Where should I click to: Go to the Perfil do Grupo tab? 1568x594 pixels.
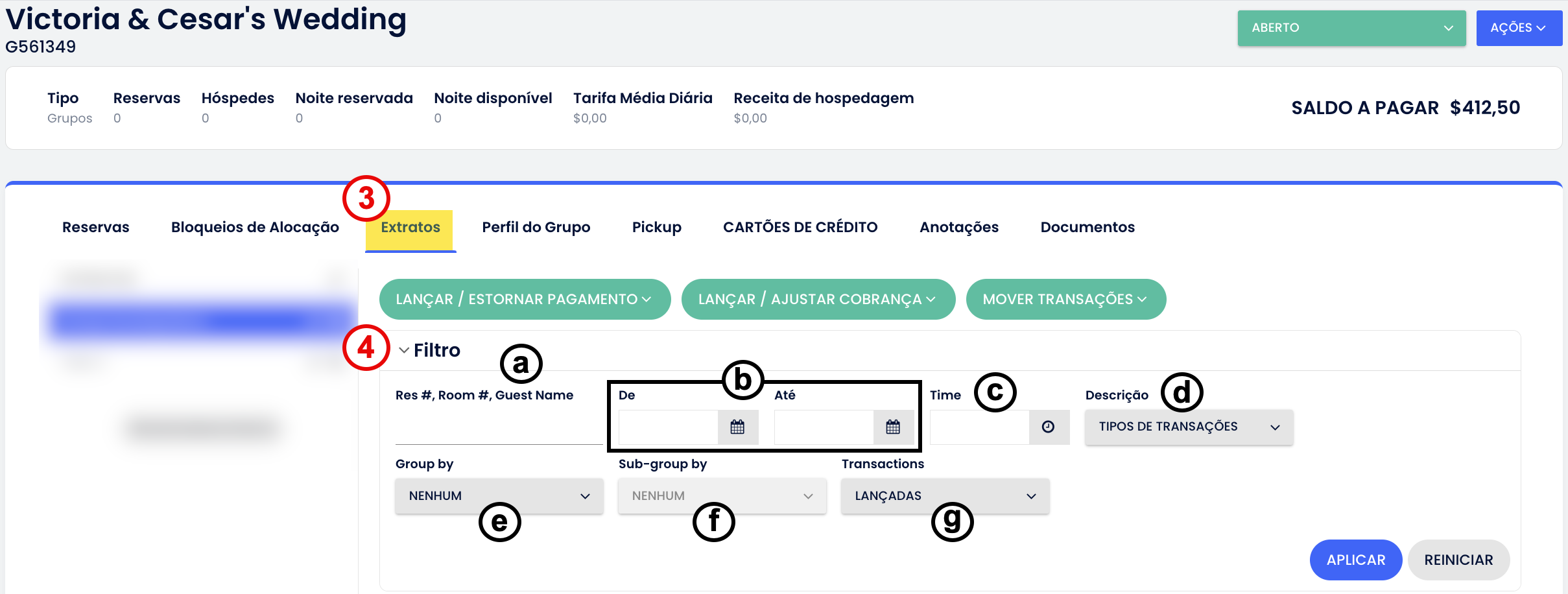pyautogui.click(x=536, y=227)
